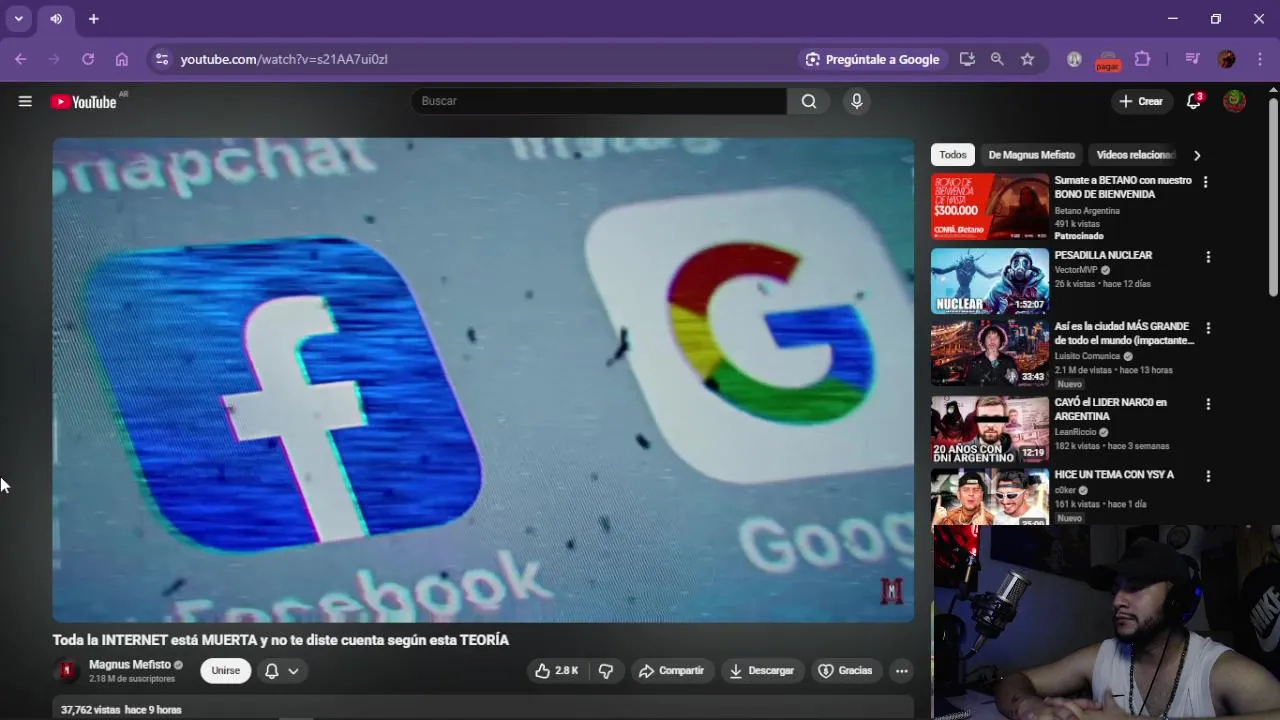Select the Videos relacionados chip
Image resolution: width=1280 pixels, height=720 pixels.
point(1135,155)
